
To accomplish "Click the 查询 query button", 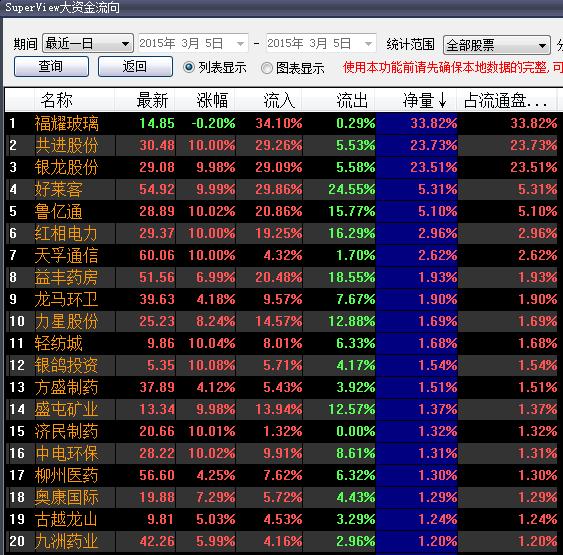I will pos(51,66).
